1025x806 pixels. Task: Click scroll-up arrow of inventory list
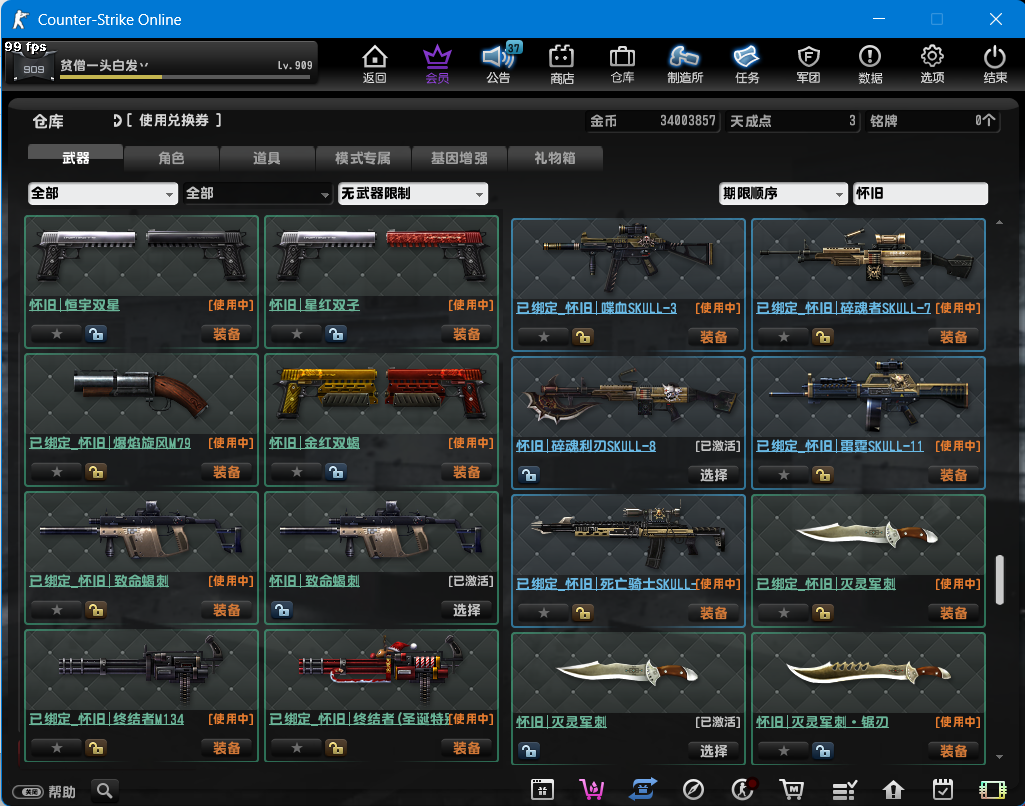(x=1000, y=223)
